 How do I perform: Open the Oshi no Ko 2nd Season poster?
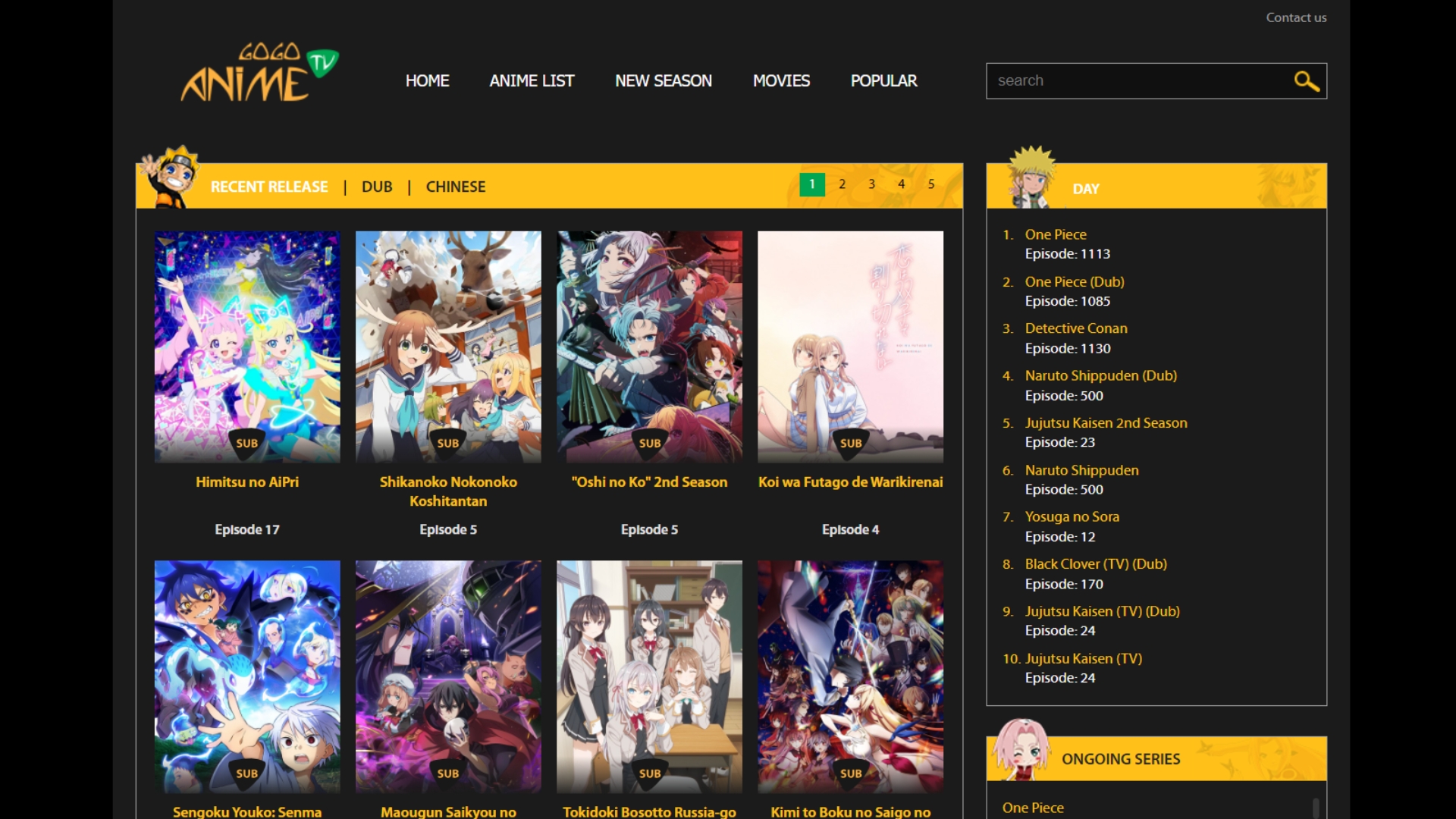[649, 347]
